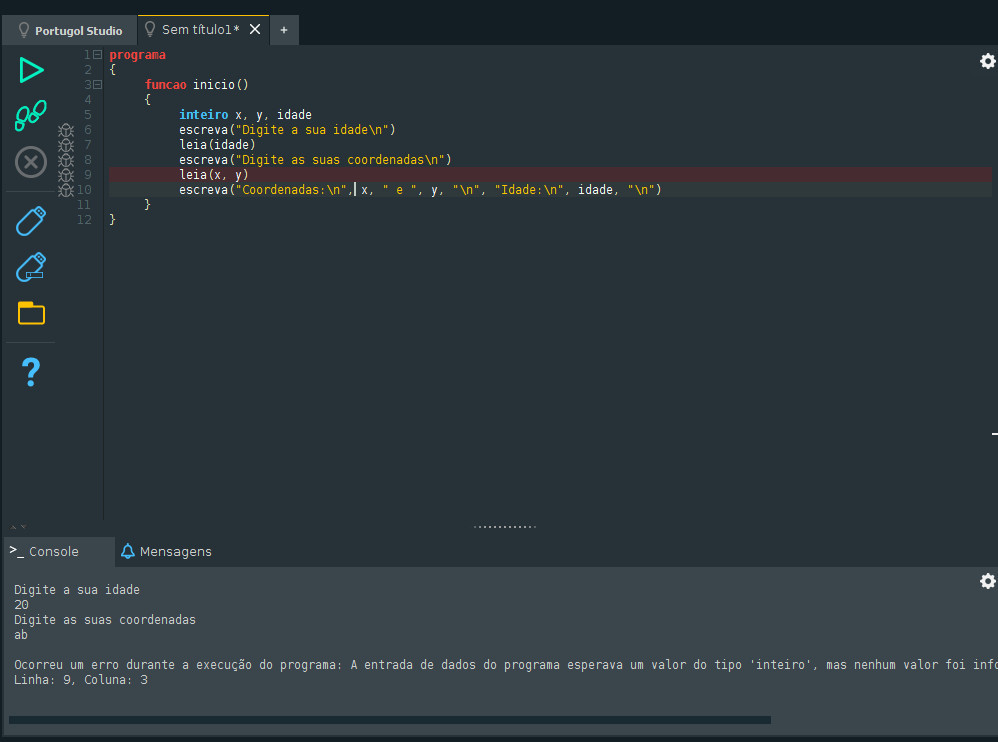Close the Sem título1* tab

pyautogui.click(x=255, y=29)
